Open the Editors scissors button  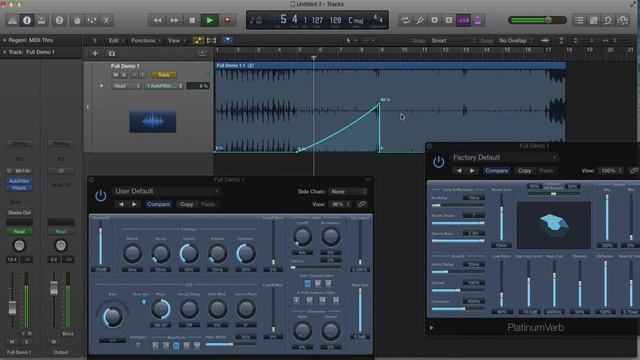pyautogui.click(x=107, y=20)
